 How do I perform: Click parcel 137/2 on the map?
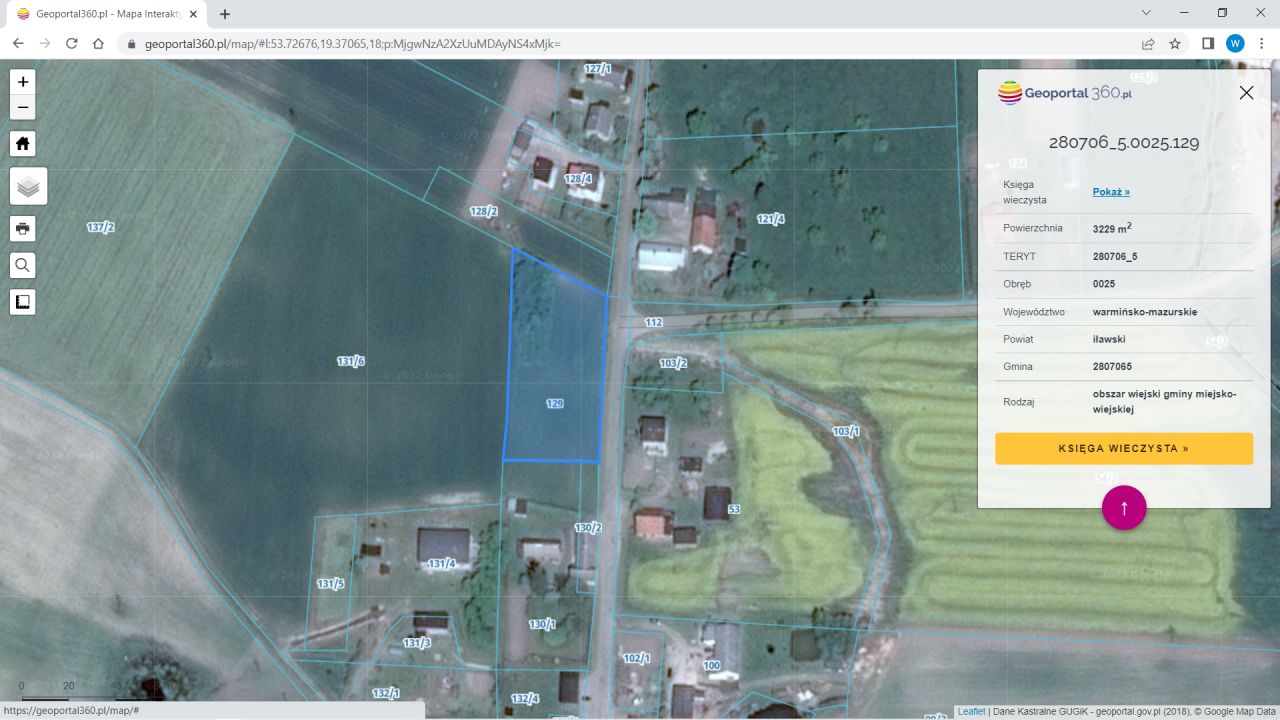101,227
